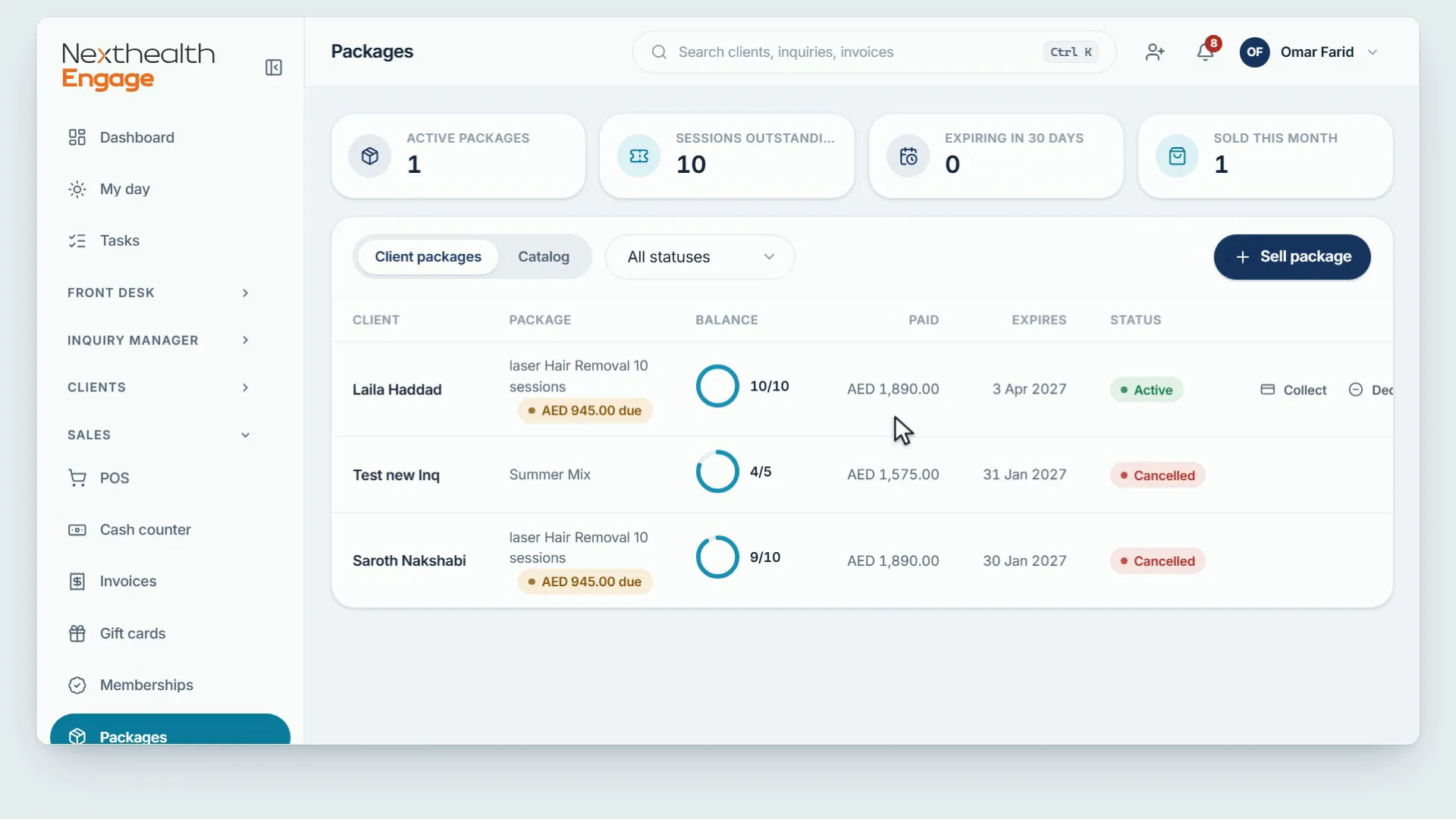Viewport: 1456px width, 819px height.
Task: Click the 9/10 balance ring for Saroth Nakshabi
Action: click(x=717, y=557)
